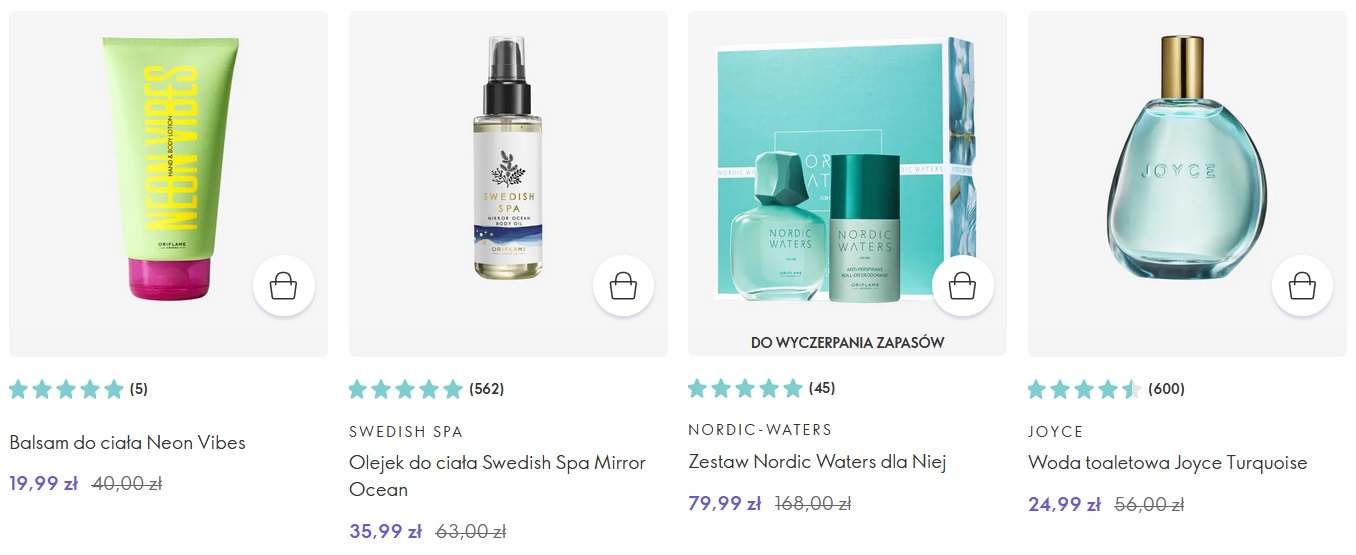Open Nordic Waters gift set image
The width and height of the screenshot is (1356, 555).
tap(847, 184)
